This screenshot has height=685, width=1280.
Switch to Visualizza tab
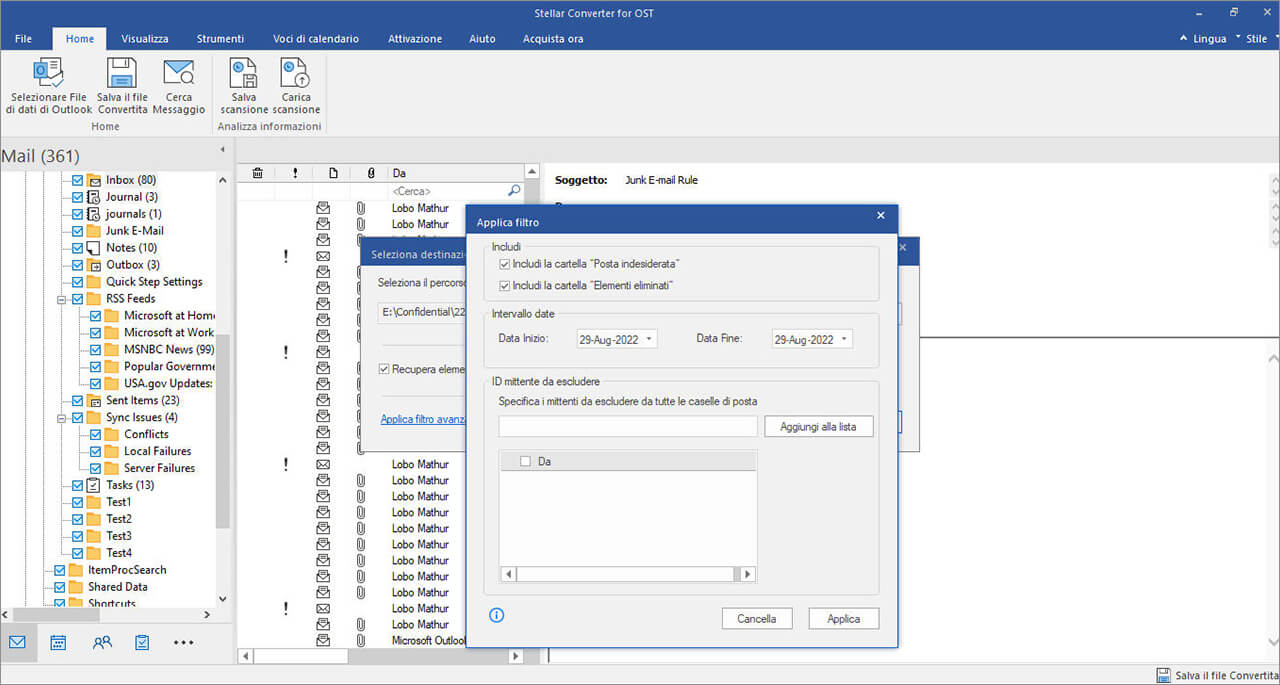coord(145,38)
